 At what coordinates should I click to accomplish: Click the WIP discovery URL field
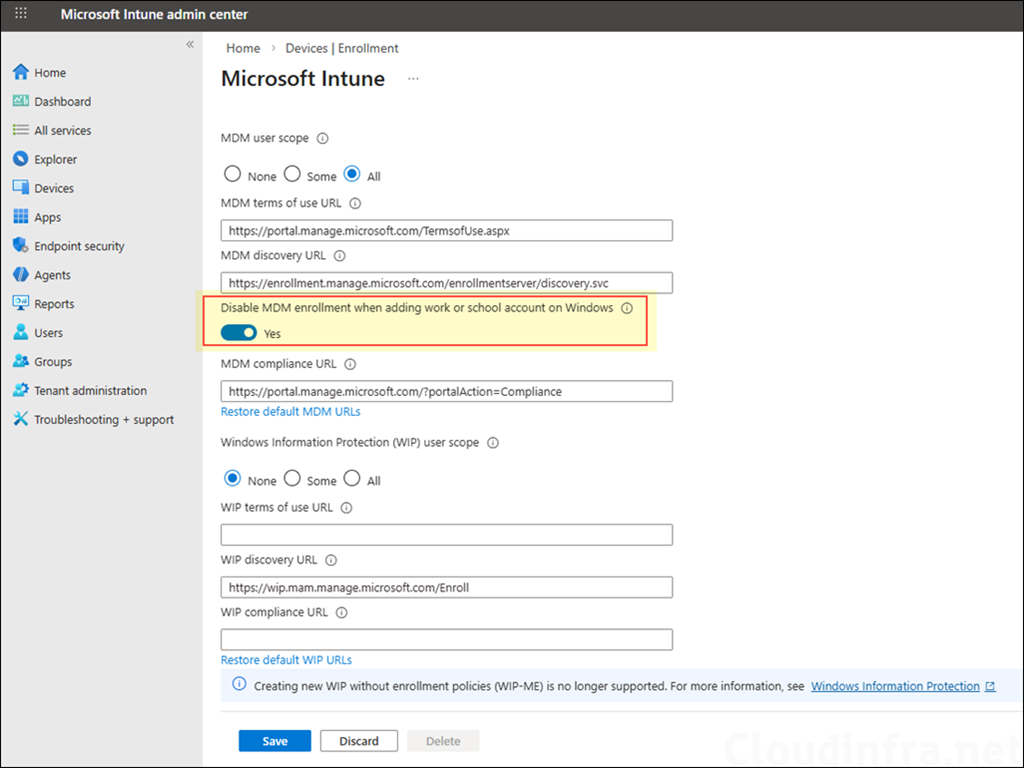coord(447,587)
